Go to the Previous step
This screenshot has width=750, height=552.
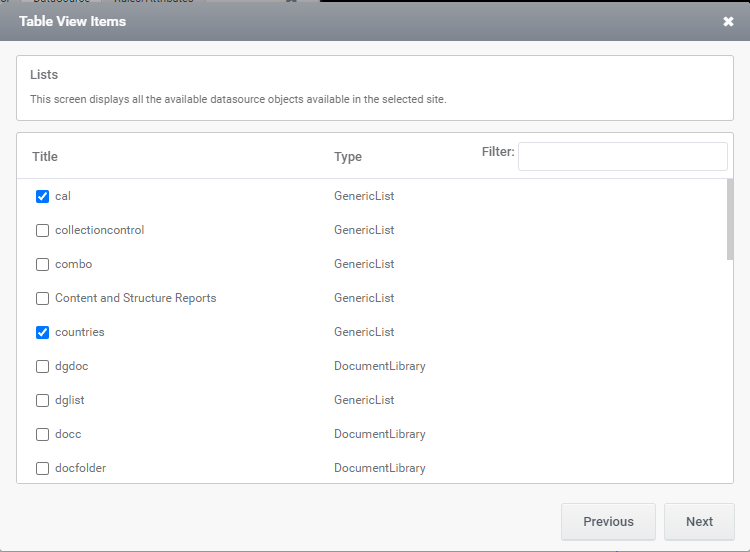[608, 521]
